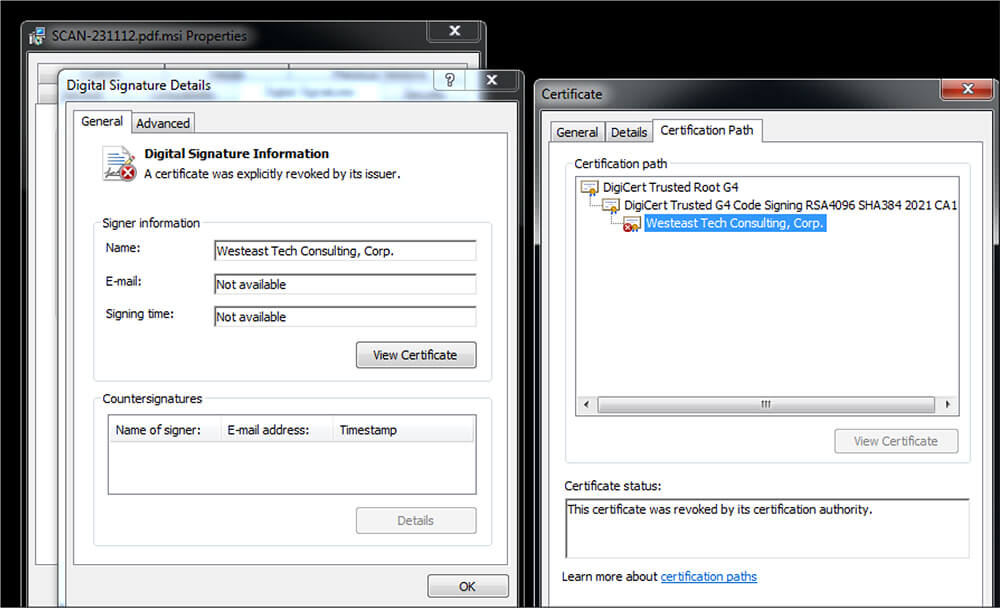Screen dimensions: 1000x608
Task: Click the left arrow of the certification path scrollbar
Action: coord(586,404)
